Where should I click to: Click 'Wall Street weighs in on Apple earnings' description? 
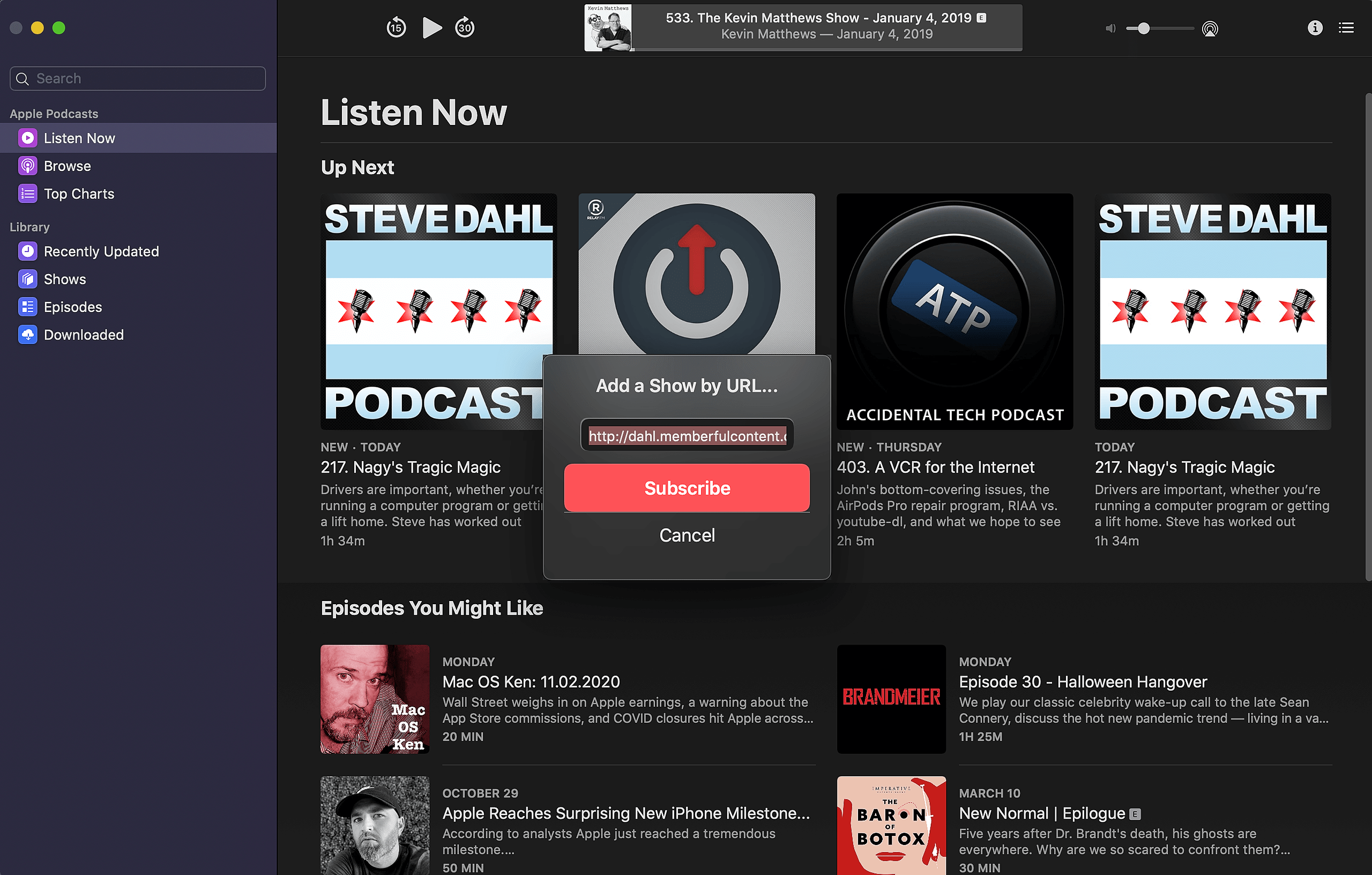pos(628,710)
